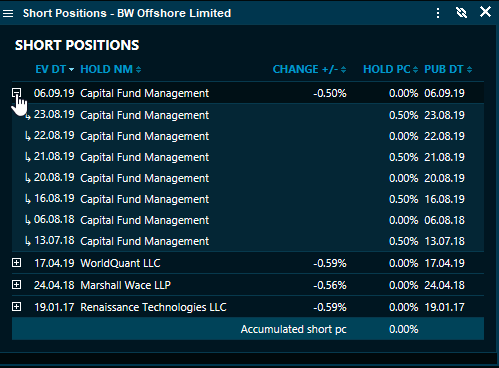Sort by the HOLD NM column

coord(111,69)
